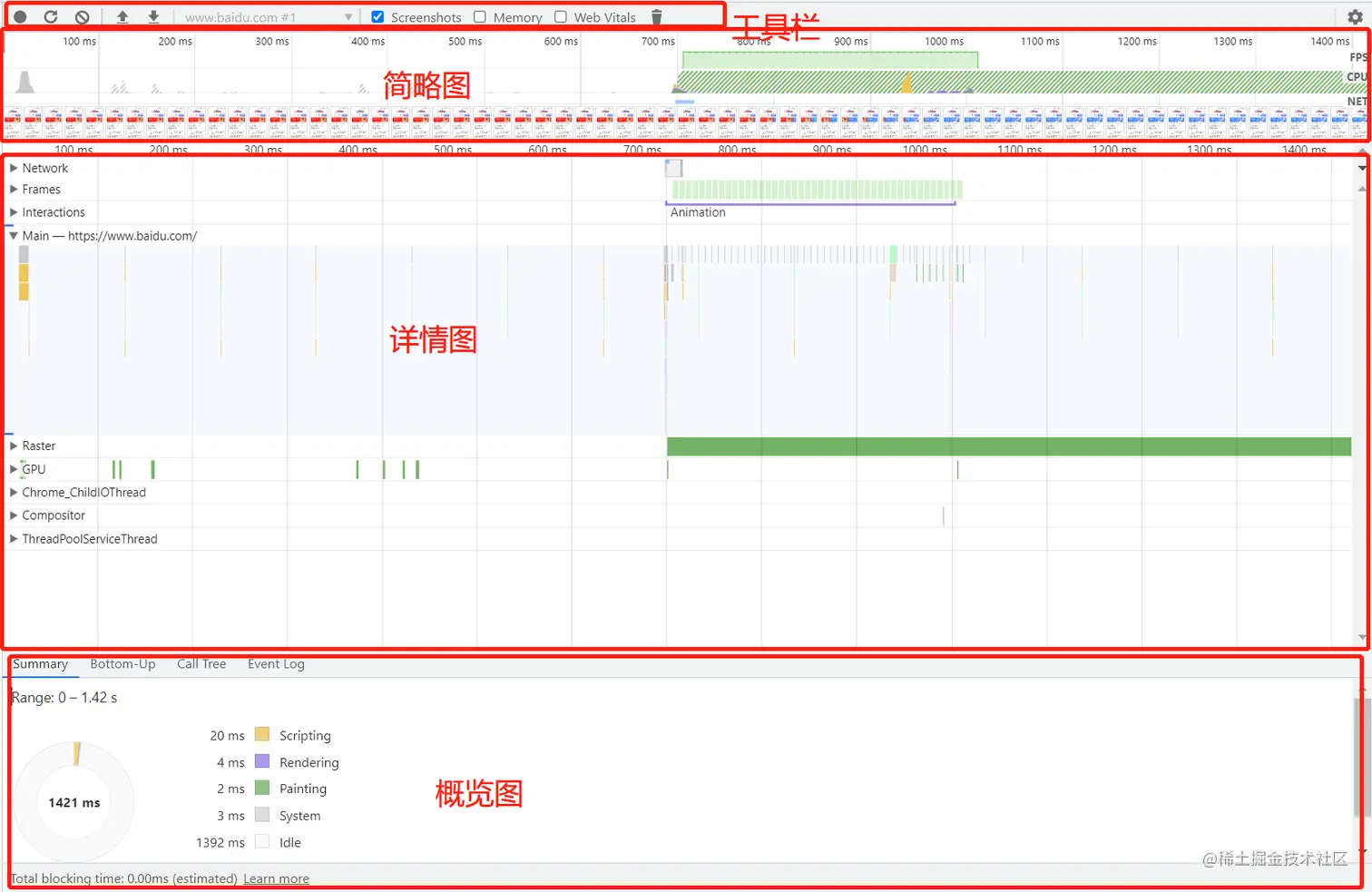Clear the recording with the clear icon
Viewport: 1372px width, 892px height.
tap(82, 17)
